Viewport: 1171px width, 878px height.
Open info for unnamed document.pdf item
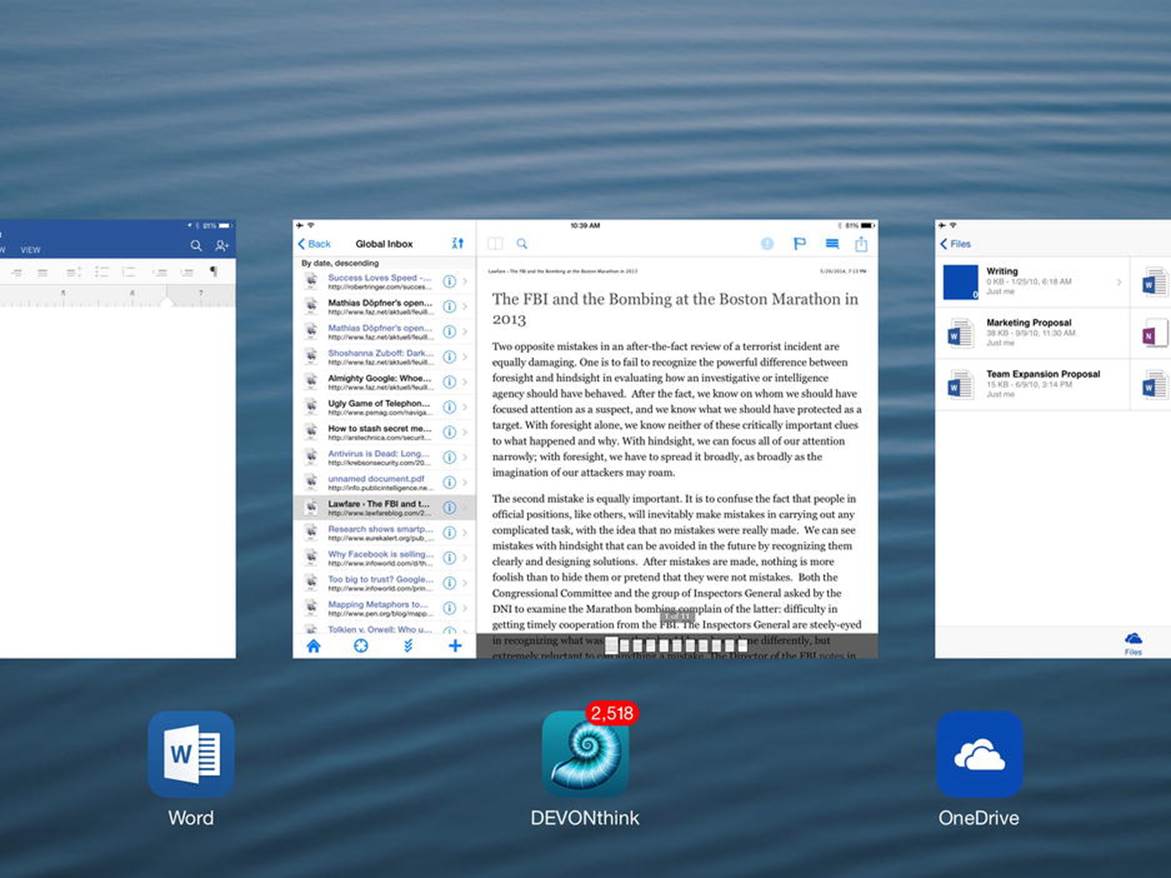tap(450, 482)
